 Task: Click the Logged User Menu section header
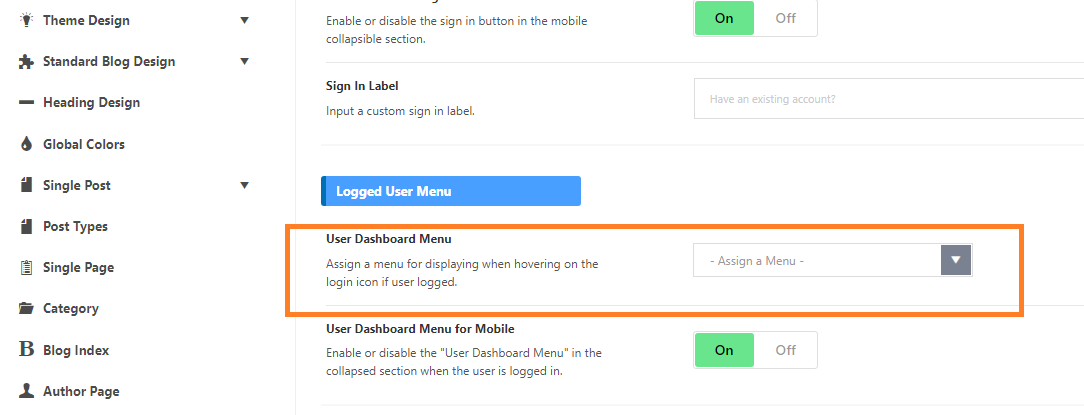click(x=451, y=191)
